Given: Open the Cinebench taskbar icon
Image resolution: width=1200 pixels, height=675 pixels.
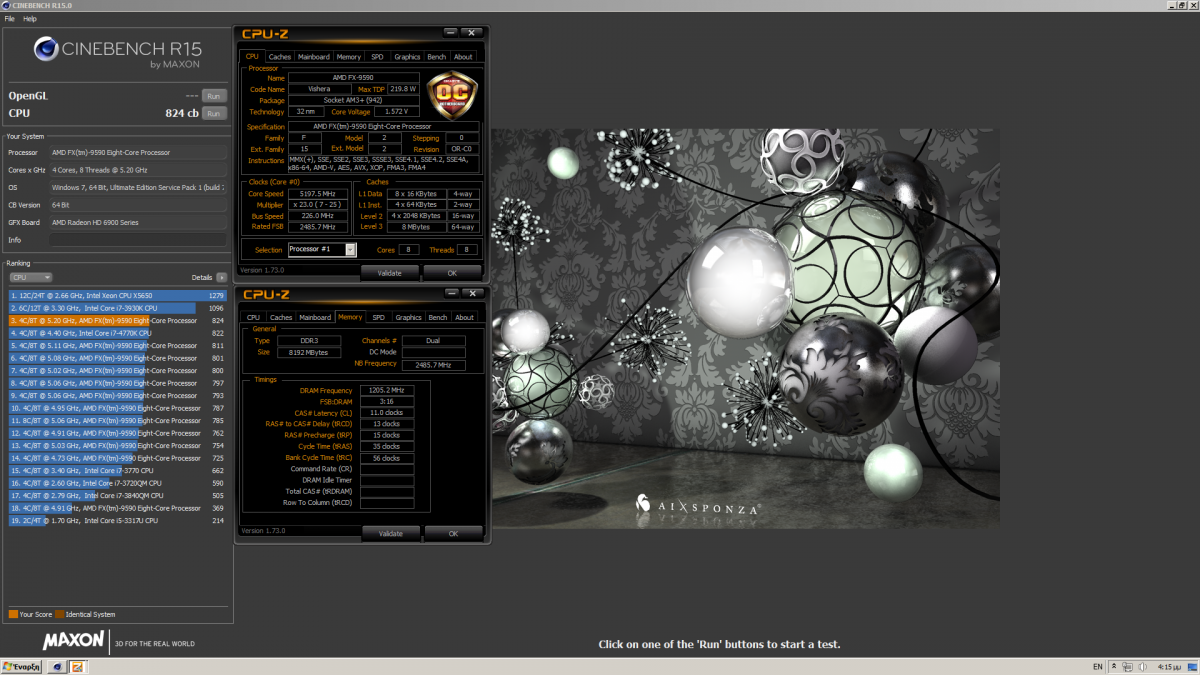Looking at the screenshot, I should point(57,667).
